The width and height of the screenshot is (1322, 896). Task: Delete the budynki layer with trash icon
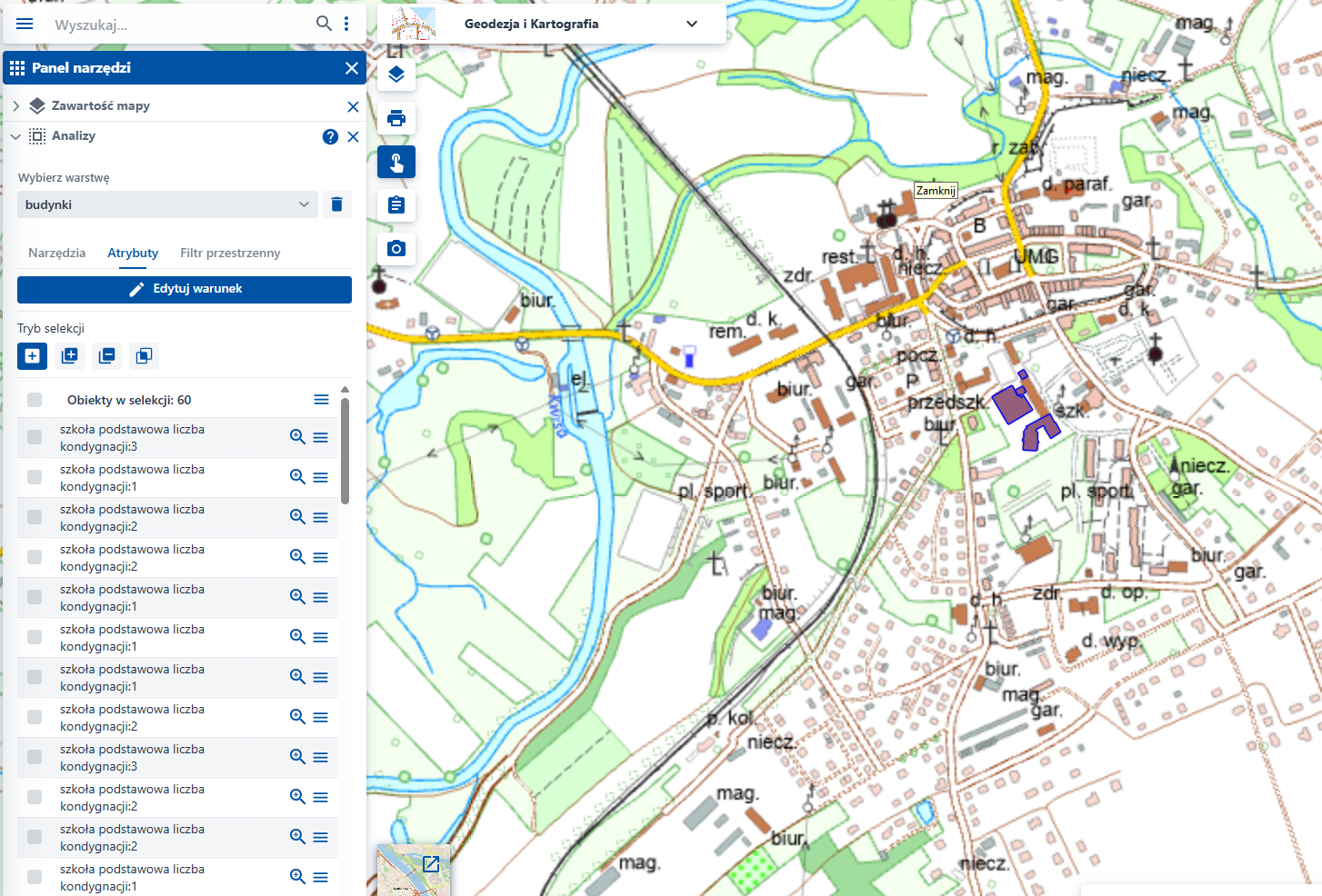tap(336, 204)
